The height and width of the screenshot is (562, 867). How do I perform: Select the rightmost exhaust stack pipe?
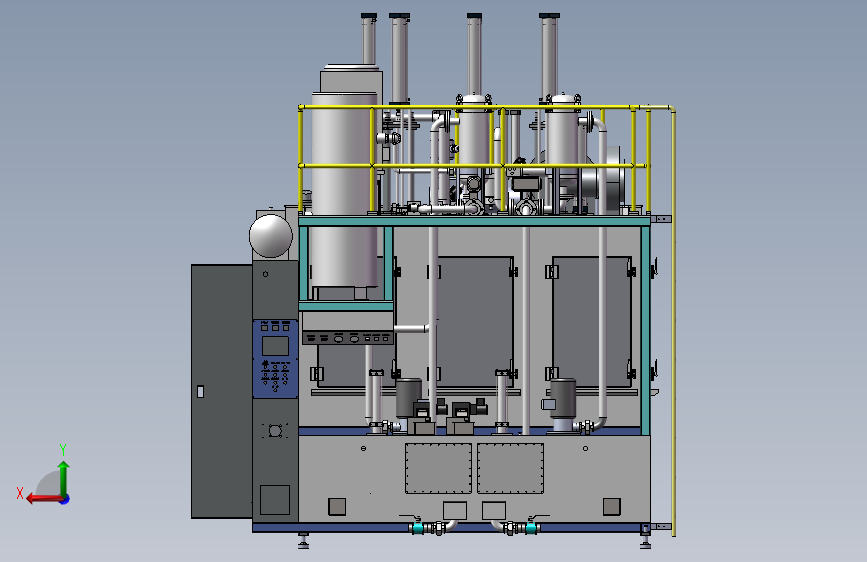tap(549, 57)
